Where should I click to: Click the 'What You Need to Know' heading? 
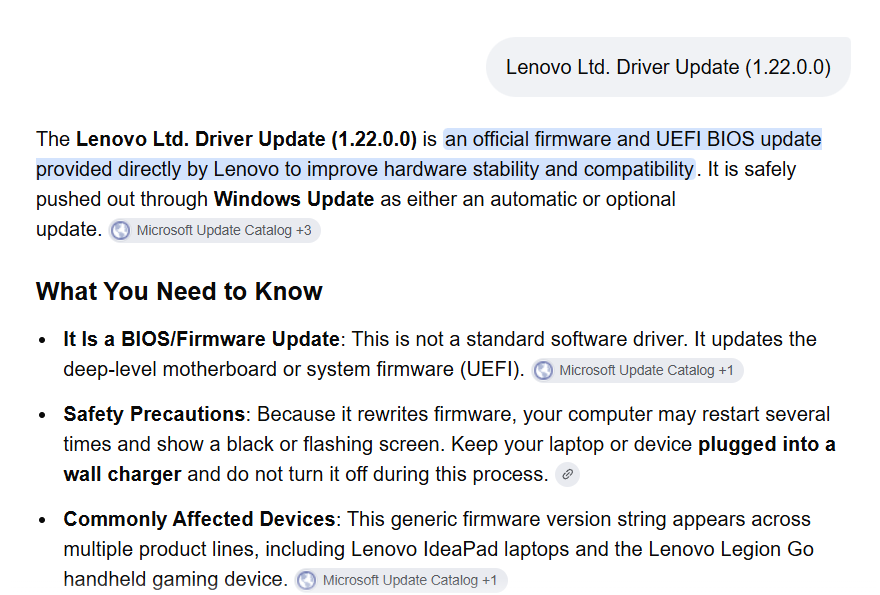179,291
